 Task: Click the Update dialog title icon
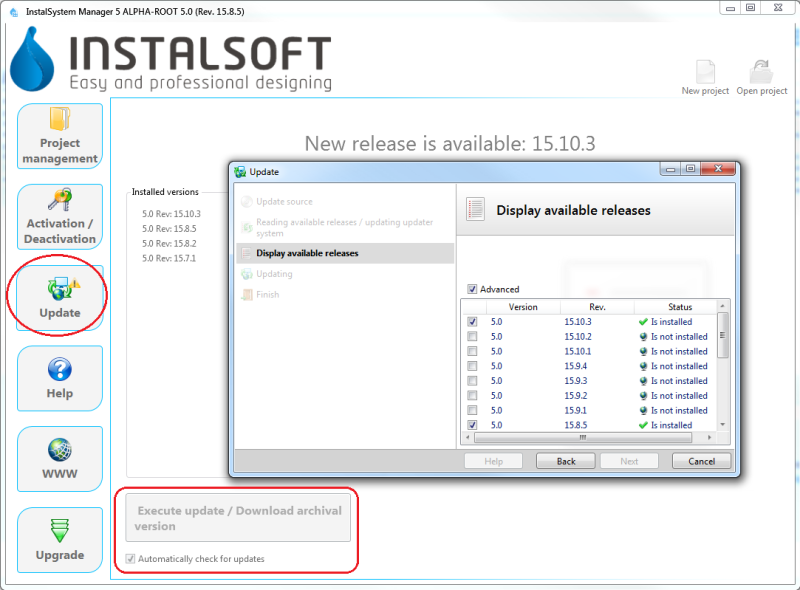[x=240, y=172]
